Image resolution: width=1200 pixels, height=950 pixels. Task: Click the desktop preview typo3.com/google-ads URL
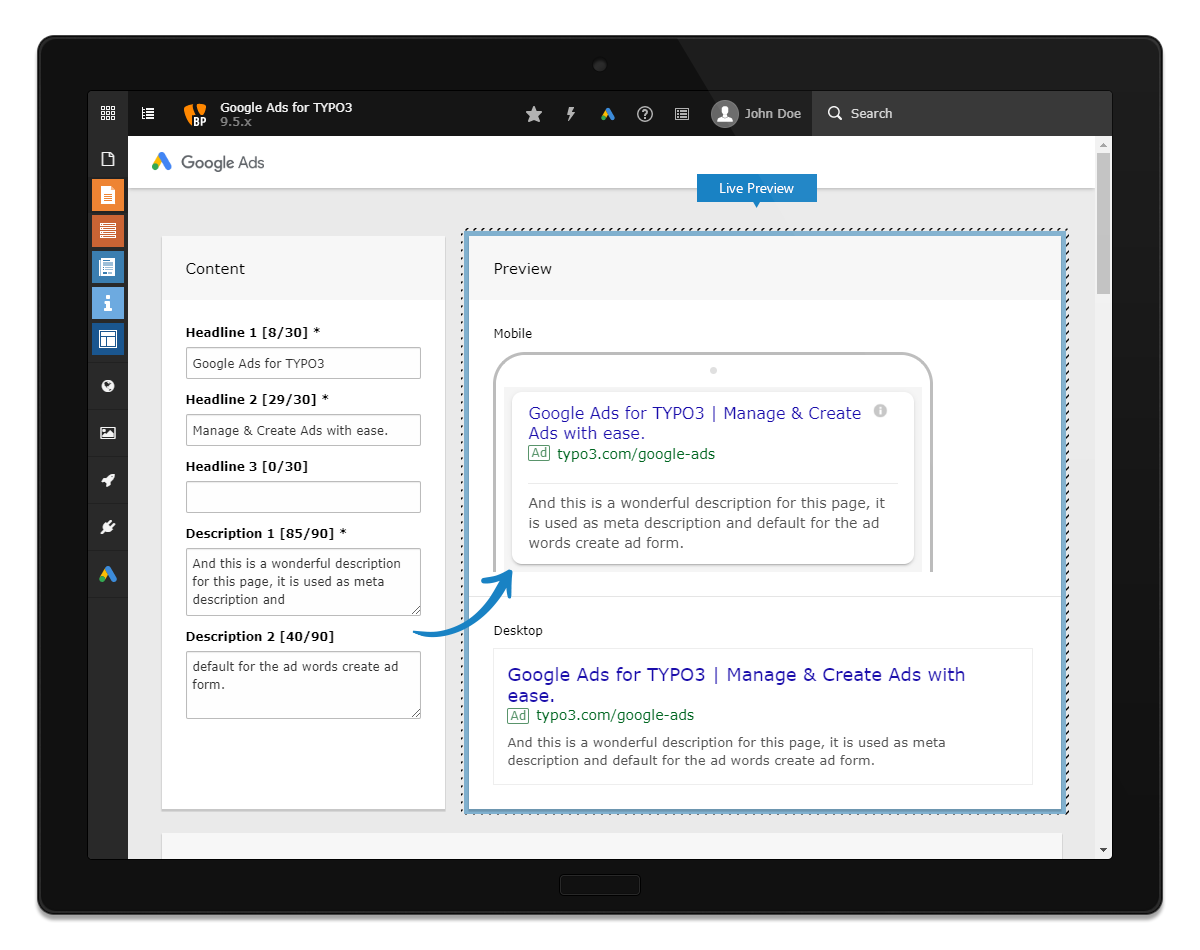pyautogui.click(x=615, y=715)
